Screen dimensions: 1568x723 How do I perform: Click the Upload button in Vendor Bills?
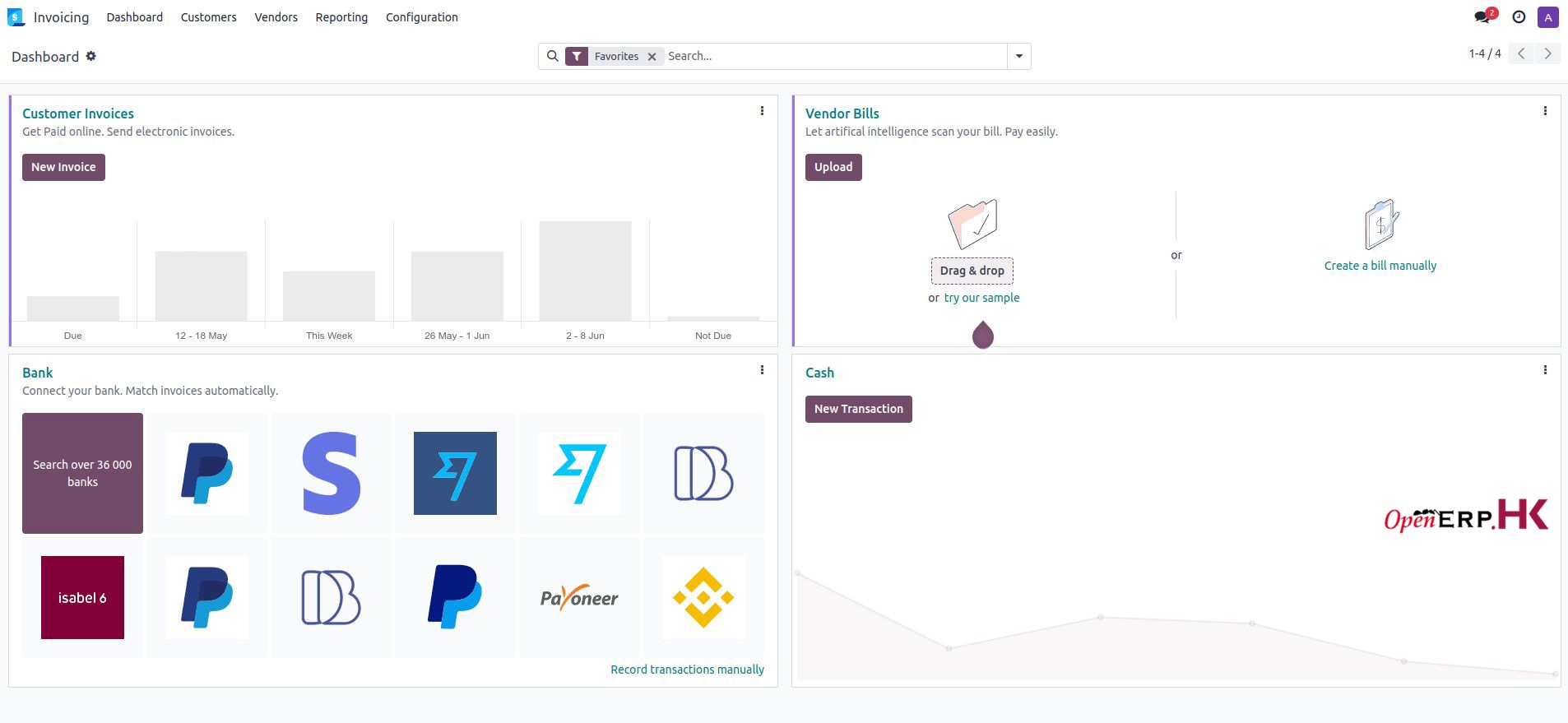[x=833, y=167]
